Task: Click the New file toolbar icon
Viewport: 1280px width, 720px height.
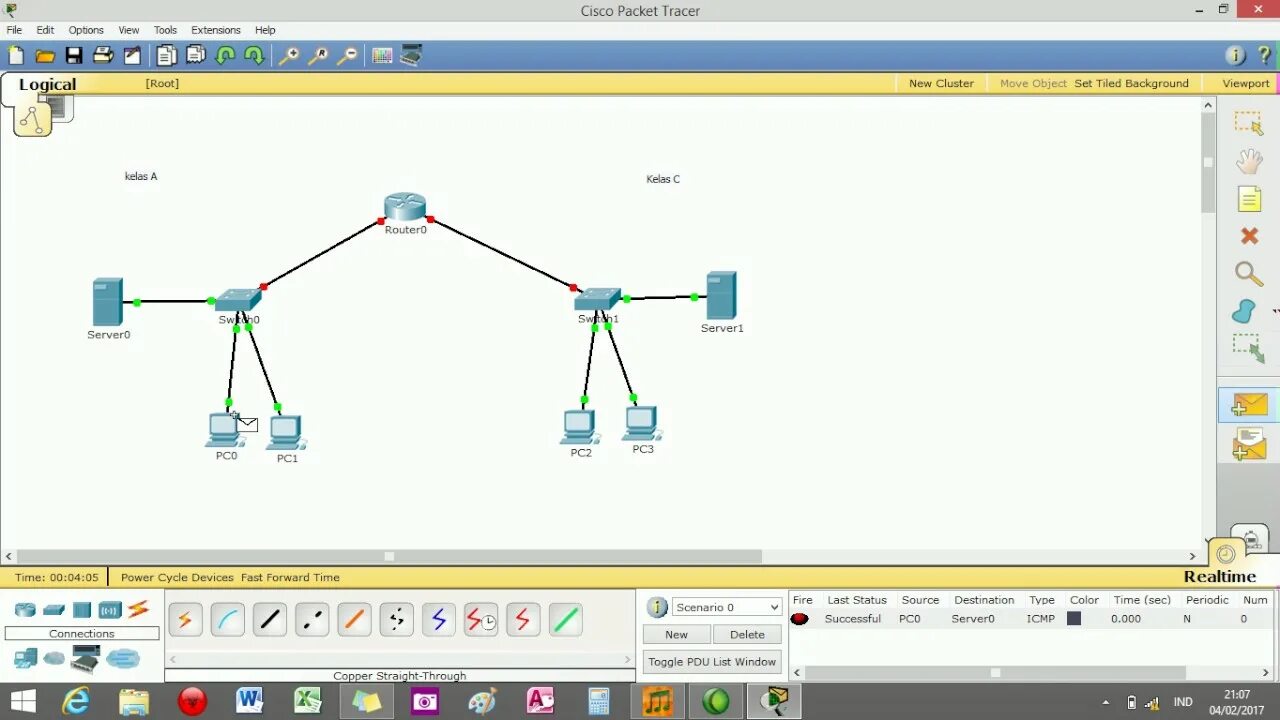Action: tap(16, 56)
